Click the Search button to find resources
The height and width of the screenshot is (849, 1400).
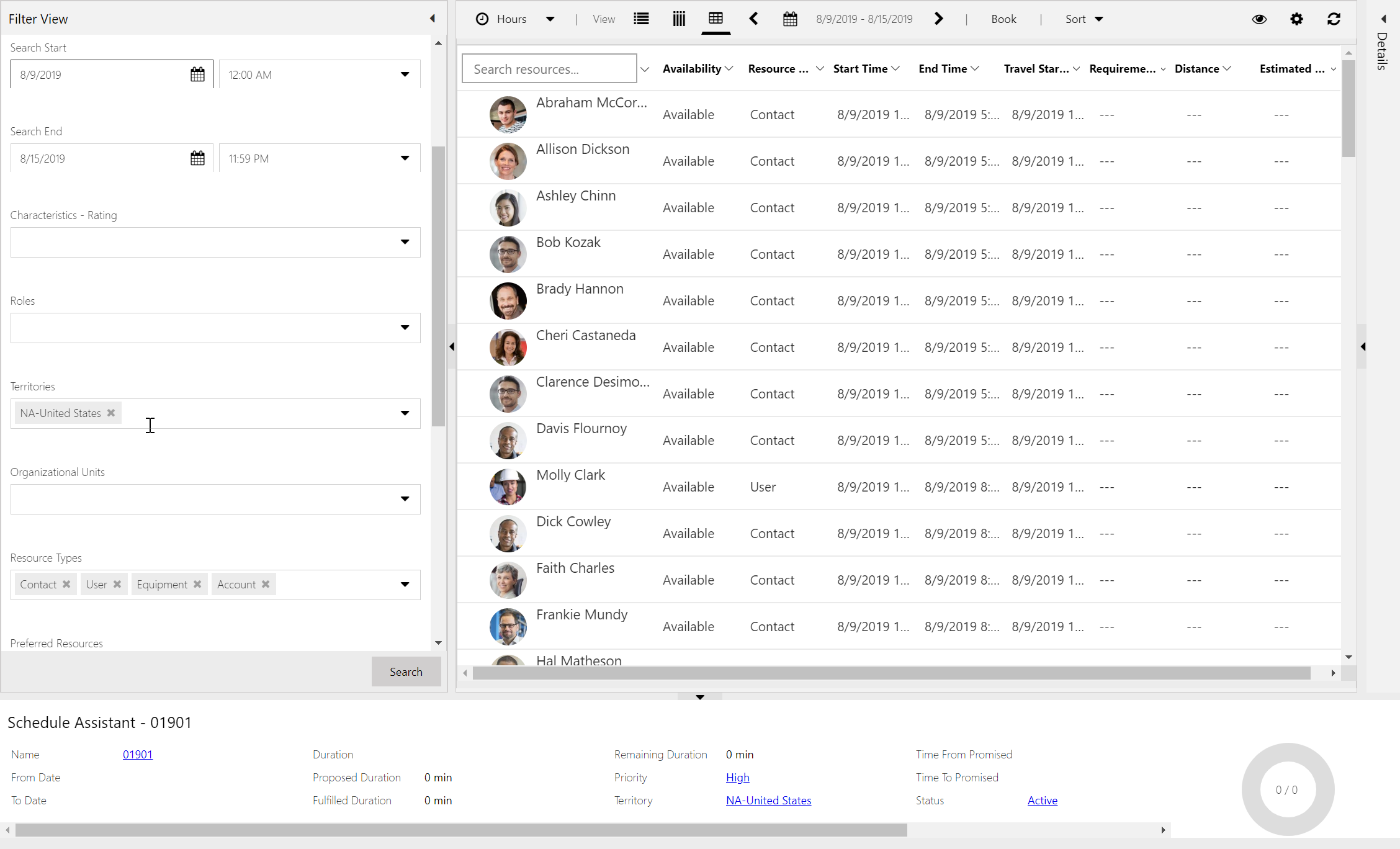click(406, 671)
